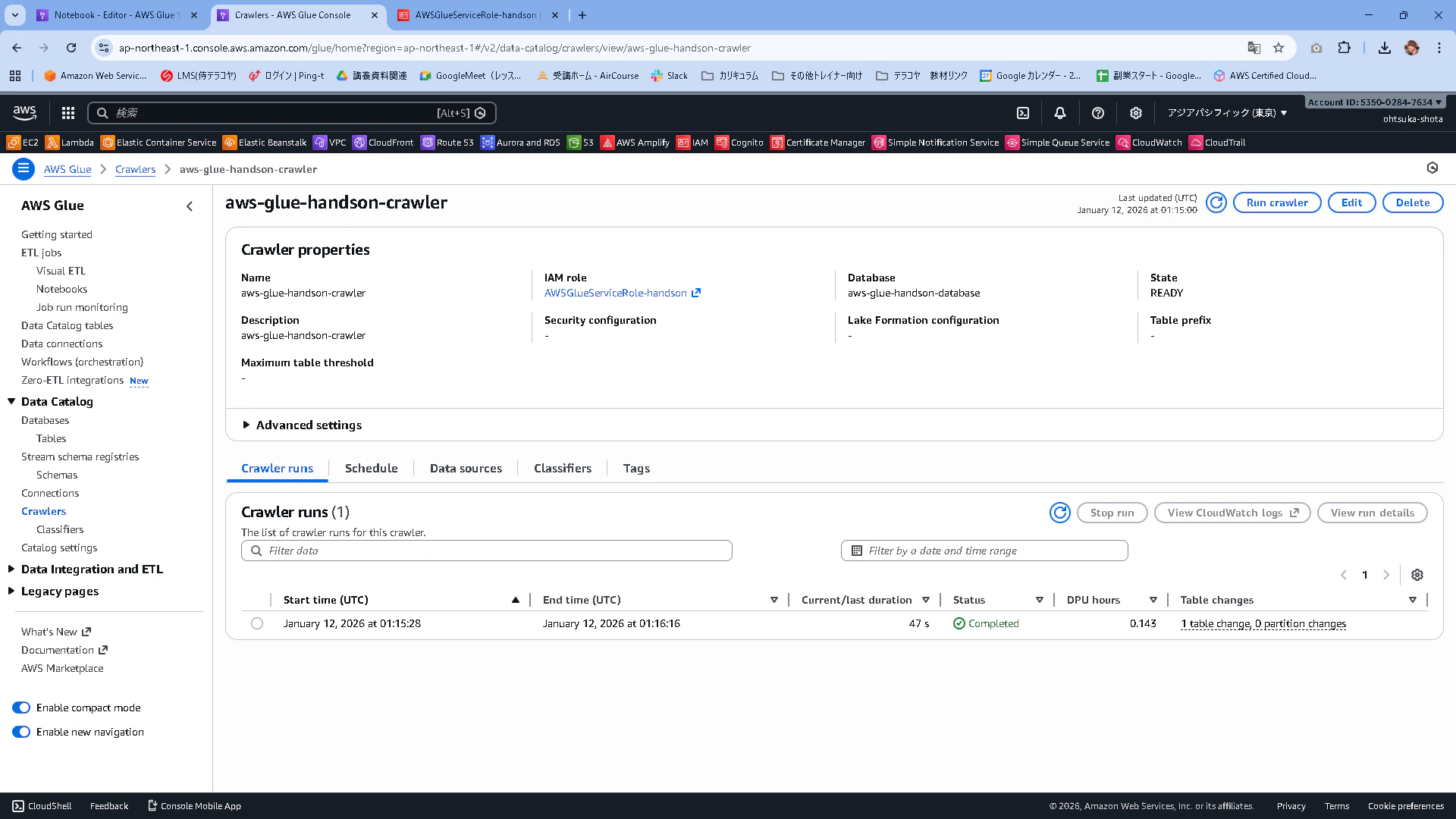Image resolution: width=1456 pixels, height=819 pixels.
Task: Click the notifications bell icon
Action: click(x=1060, y=113)
